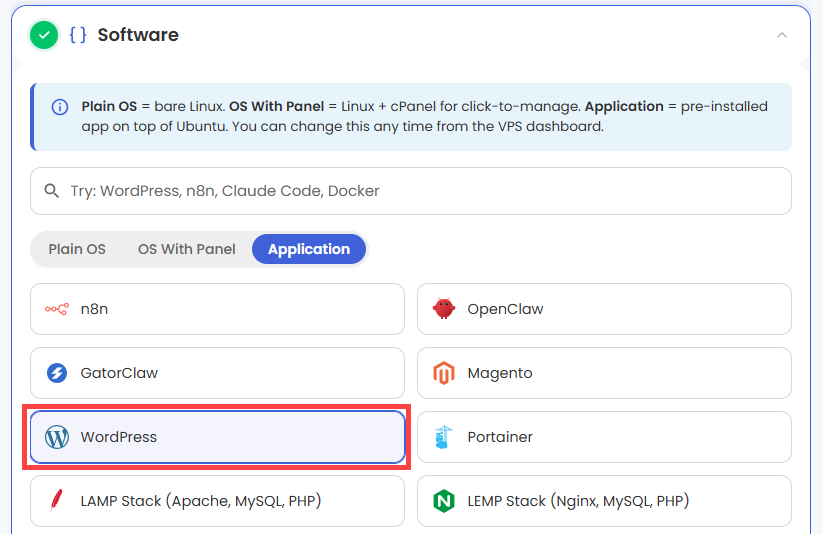Click the red OpenClaw mascot icon
823x534 pixels.
click(x=444, y=309)
